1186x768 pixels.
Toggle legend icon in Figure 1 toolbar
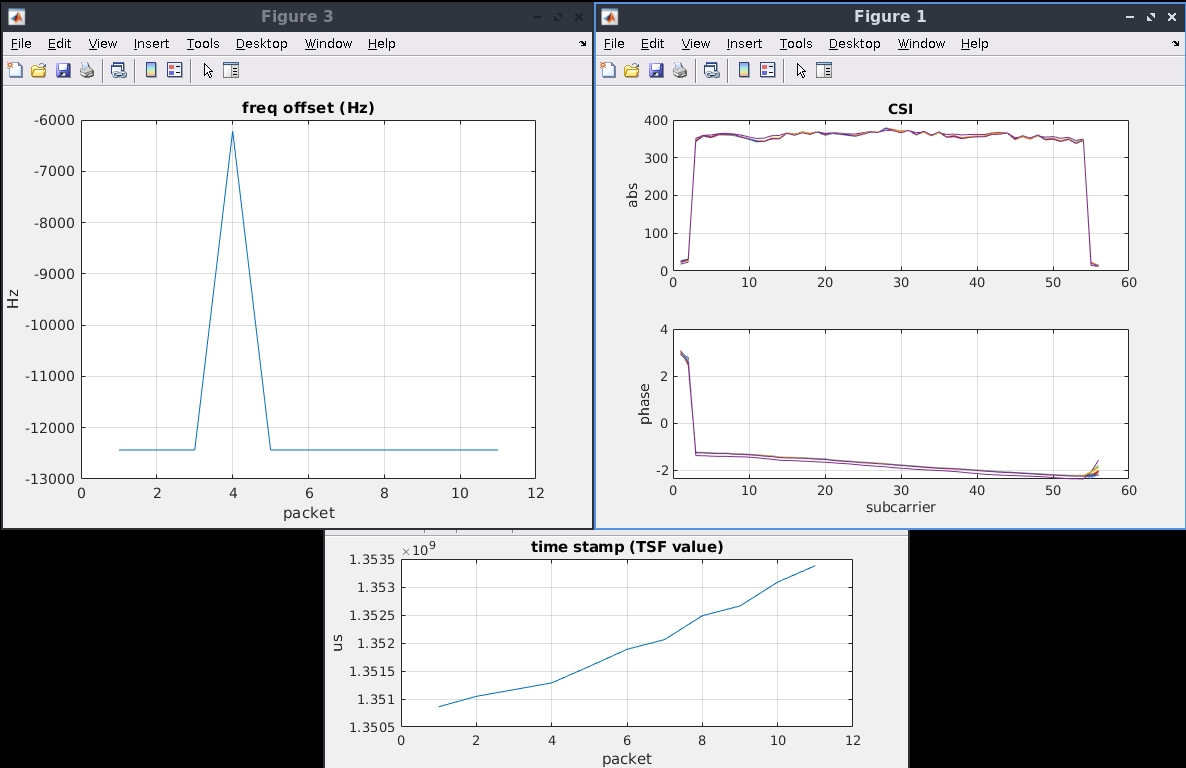tap(768, 70)
